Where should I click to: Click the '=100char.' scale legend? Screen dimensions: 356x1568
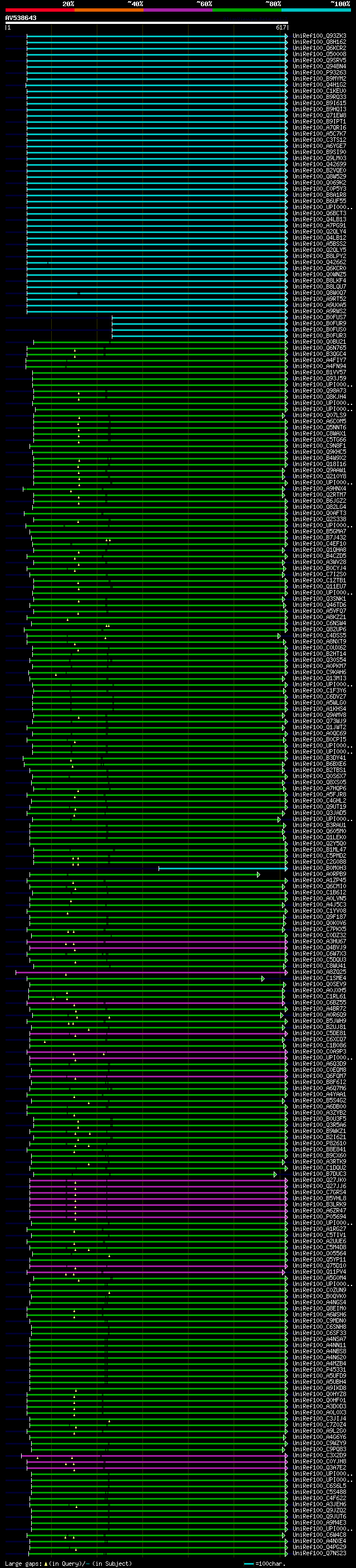pyautogui.click(x=270, y=1564)
